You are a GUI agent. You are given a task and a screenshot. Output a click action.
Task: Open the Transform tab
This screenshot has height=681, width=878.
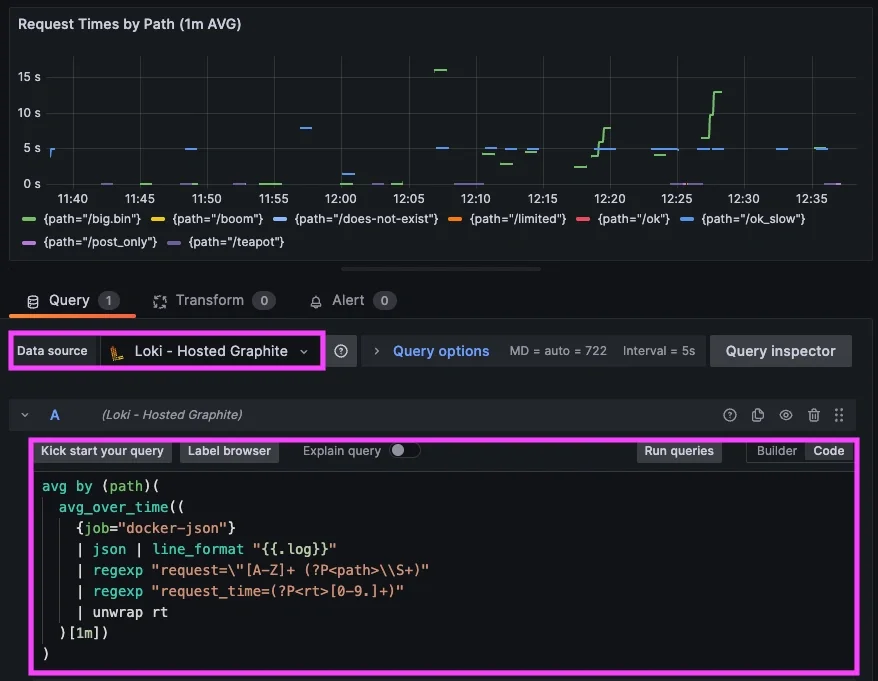tap(214, 301)
